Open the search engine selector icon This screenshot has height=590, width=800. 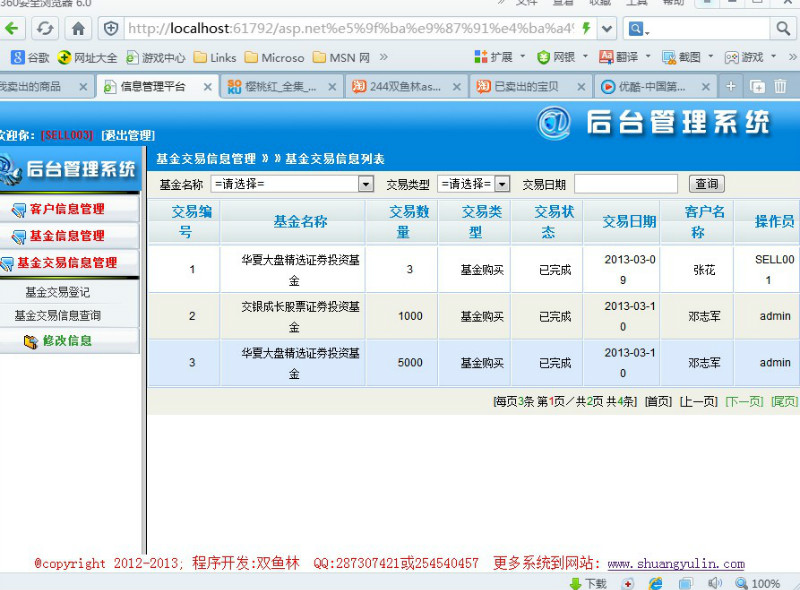[638, 29]
